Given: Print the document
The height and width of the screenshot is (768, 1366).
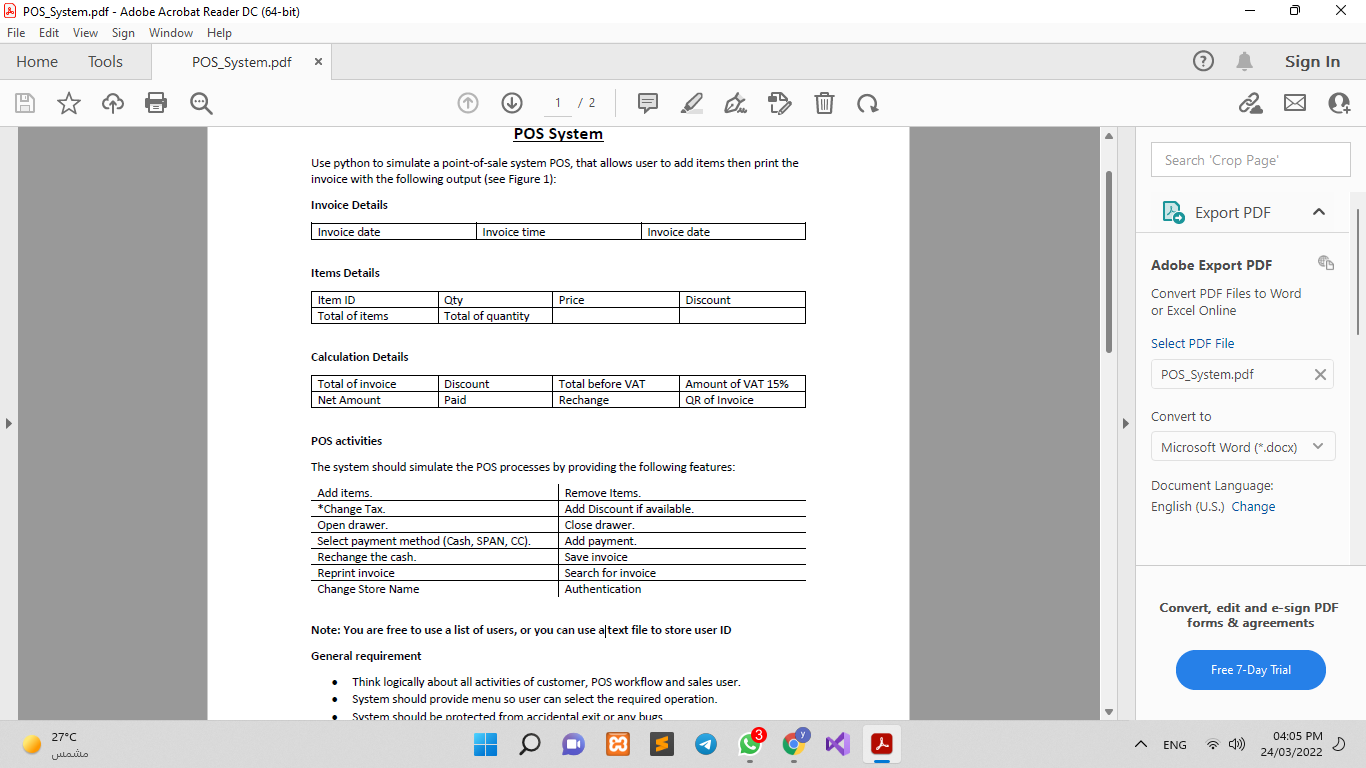Looking at the screenshot, I should point(156,103).
